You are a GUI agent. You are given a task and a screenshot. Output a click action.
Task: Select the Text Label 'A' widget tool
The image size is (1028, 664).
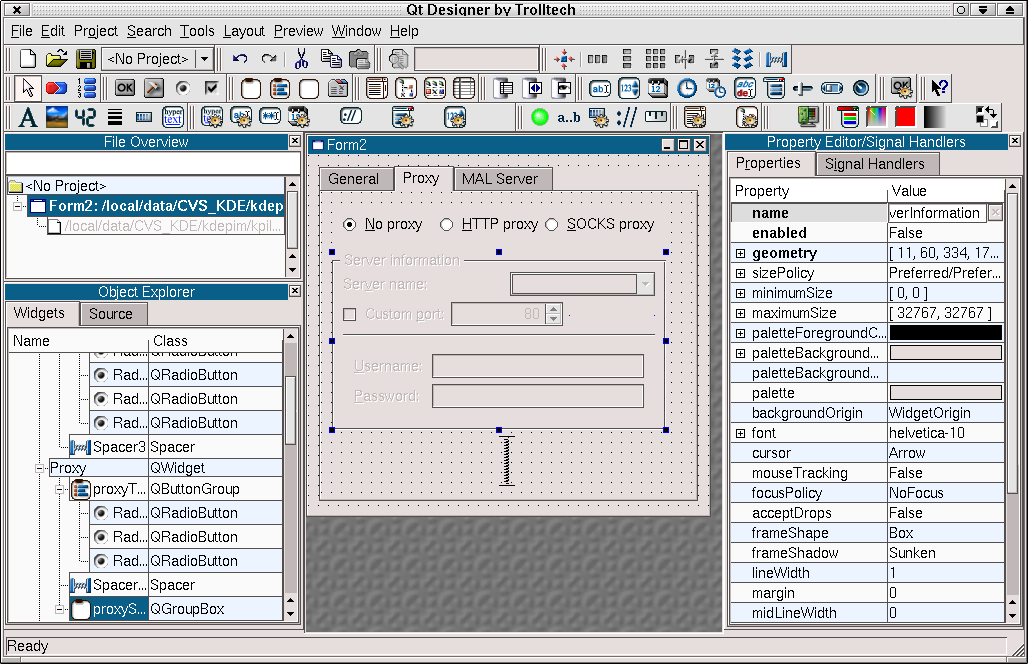28,117
